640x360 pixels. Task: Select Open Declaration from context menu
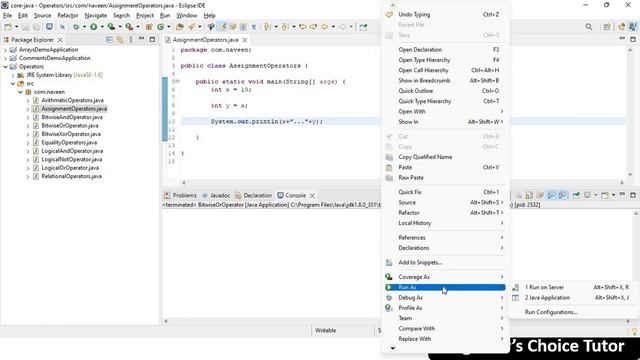(x=420, y=49)
